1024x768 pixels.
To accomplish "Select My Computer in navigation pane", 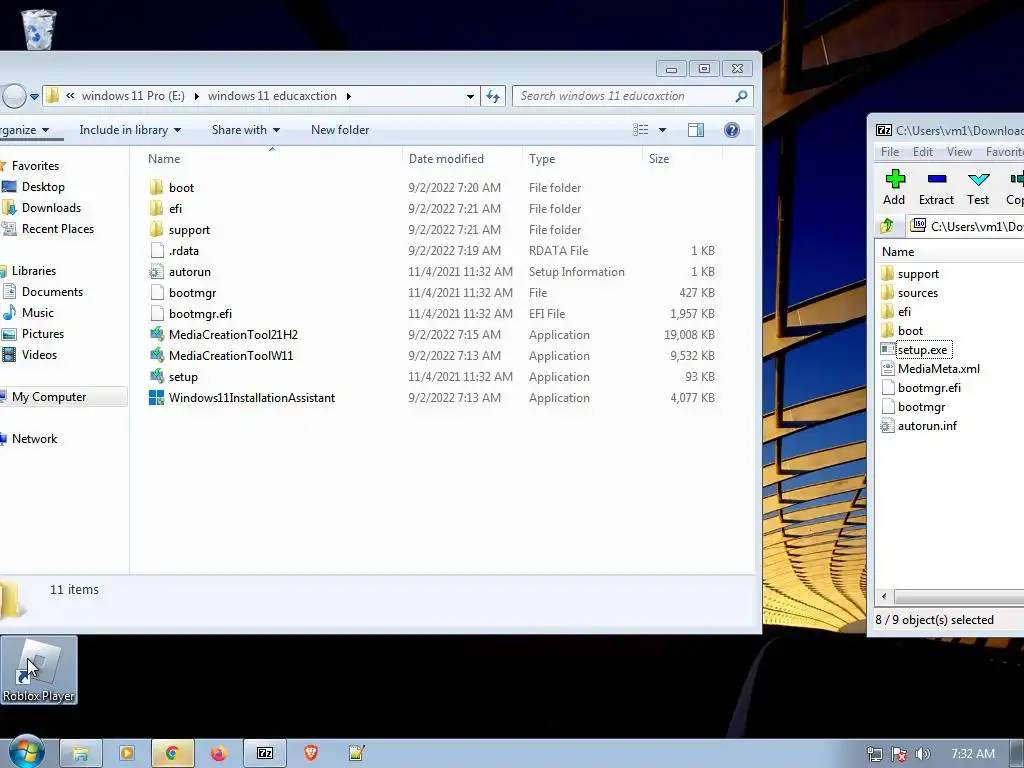I will tap(49, 397).
